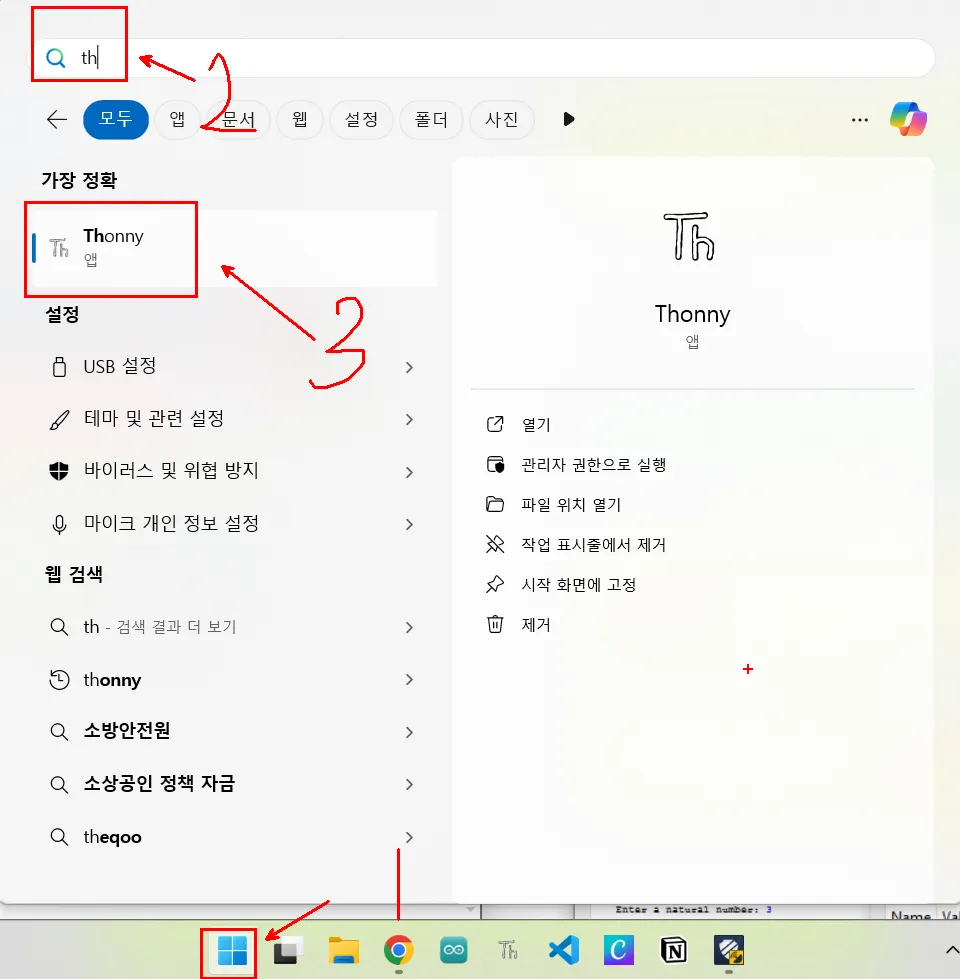Click large Thonny logo in preview pane

pos(689,236)
